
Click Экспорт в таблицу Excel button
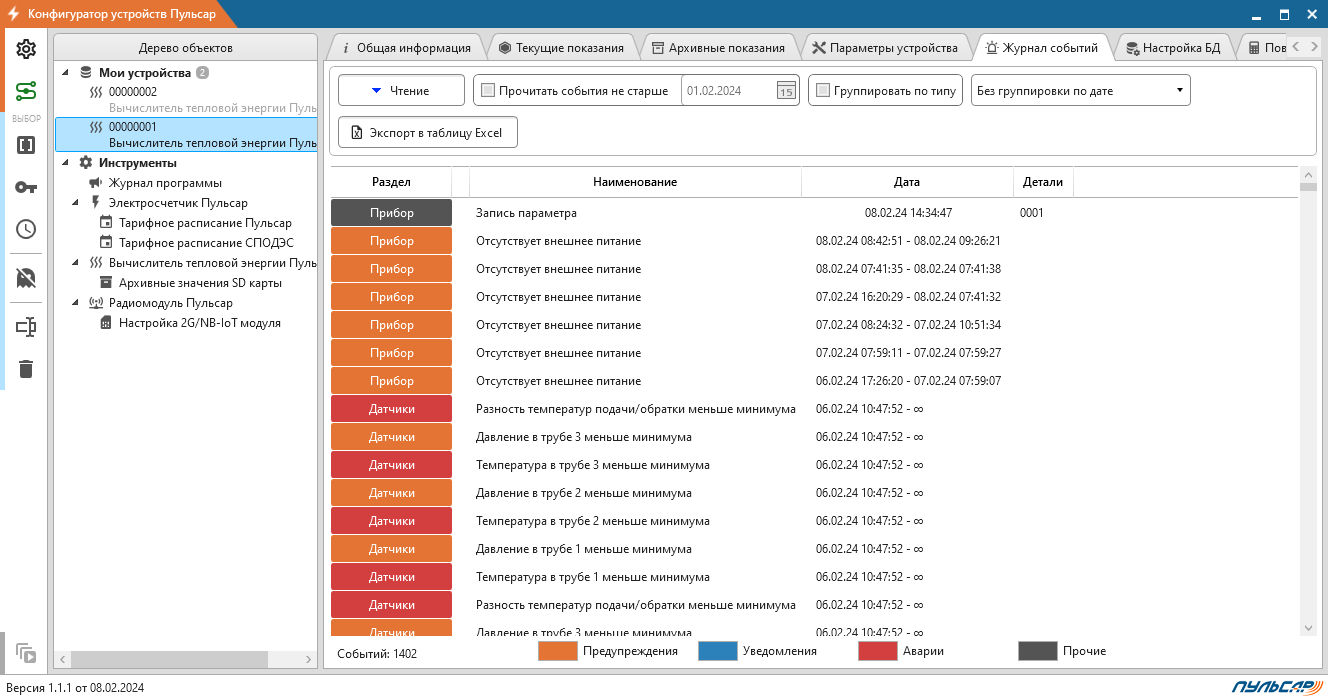tap(428, 133)
